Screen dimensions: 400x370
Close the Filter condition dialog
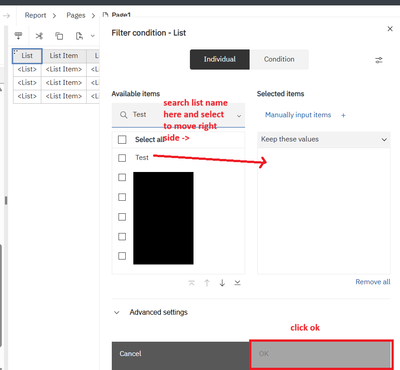coord(390,29)
